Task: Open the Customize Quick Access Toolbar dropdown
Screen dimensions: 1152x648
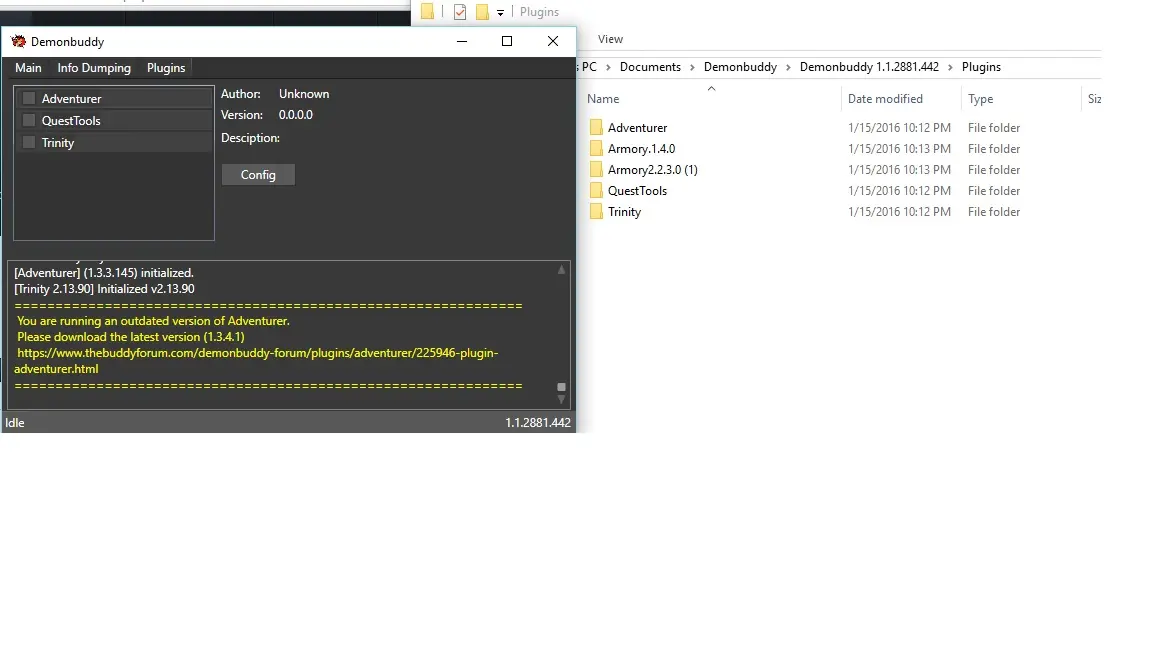Action: (x=500, y=13)
